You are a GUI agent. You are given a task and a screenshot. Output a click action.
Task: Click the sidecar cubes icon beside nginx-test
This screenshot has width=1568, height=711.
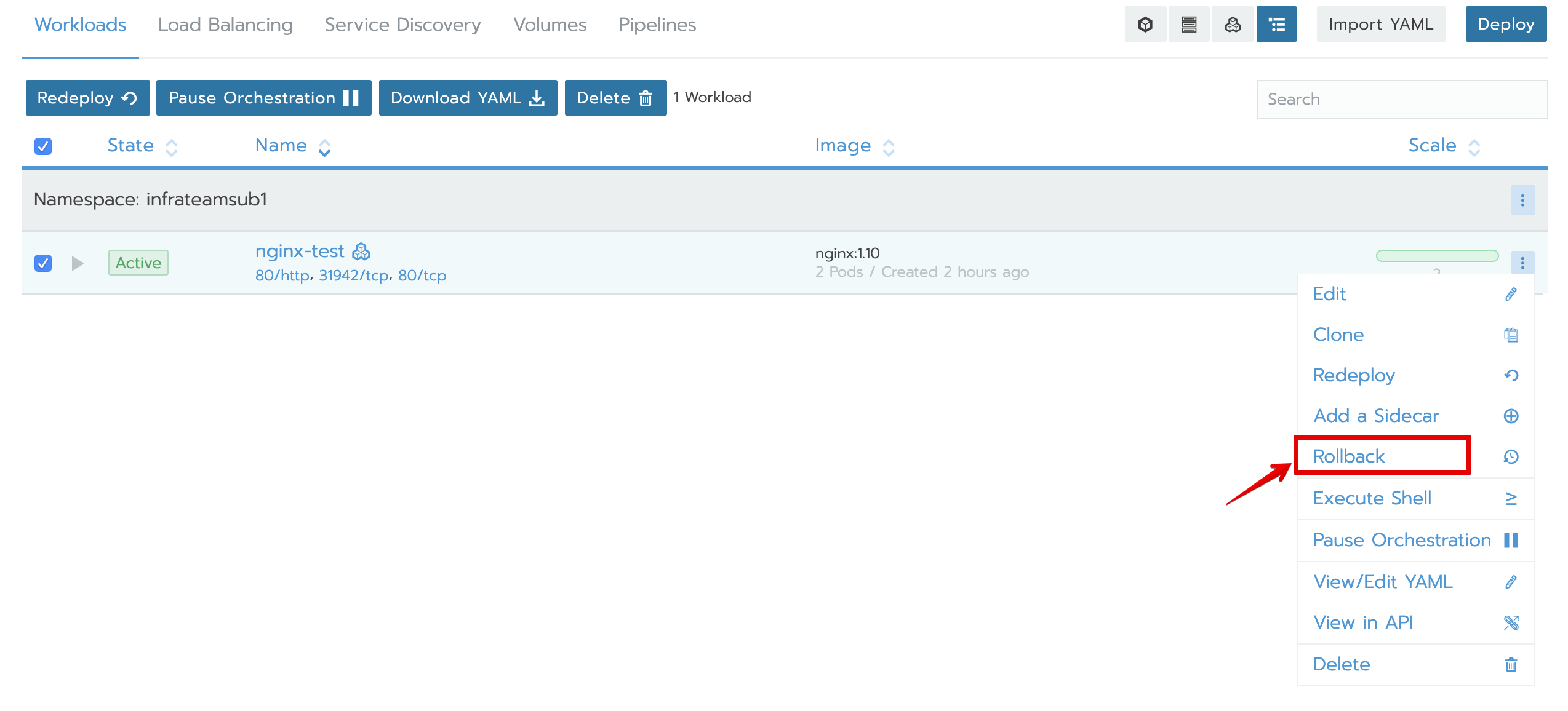click(361, 252)
